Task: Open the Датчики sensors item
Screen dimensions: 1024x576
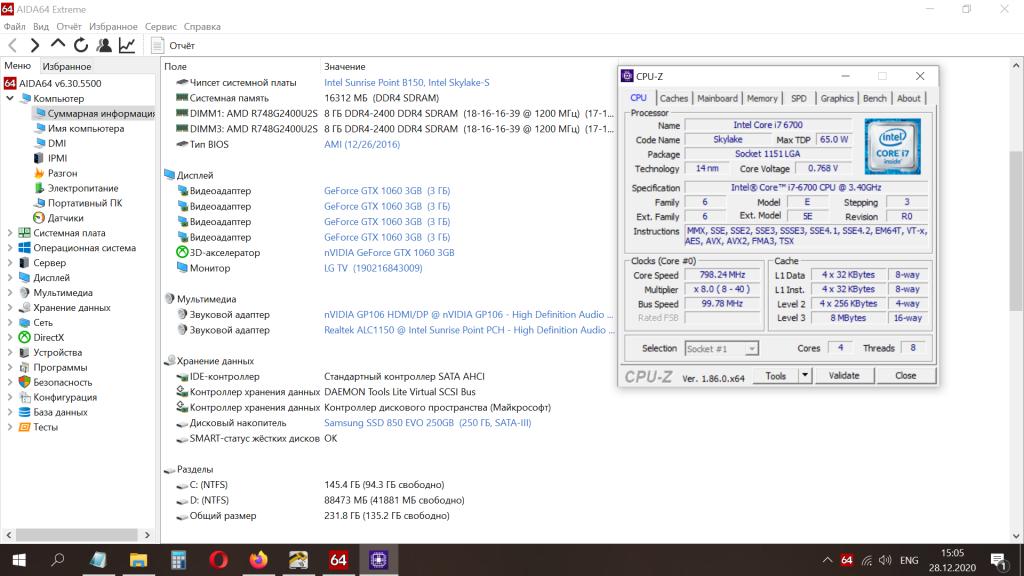Action: [x=65, y=217]
